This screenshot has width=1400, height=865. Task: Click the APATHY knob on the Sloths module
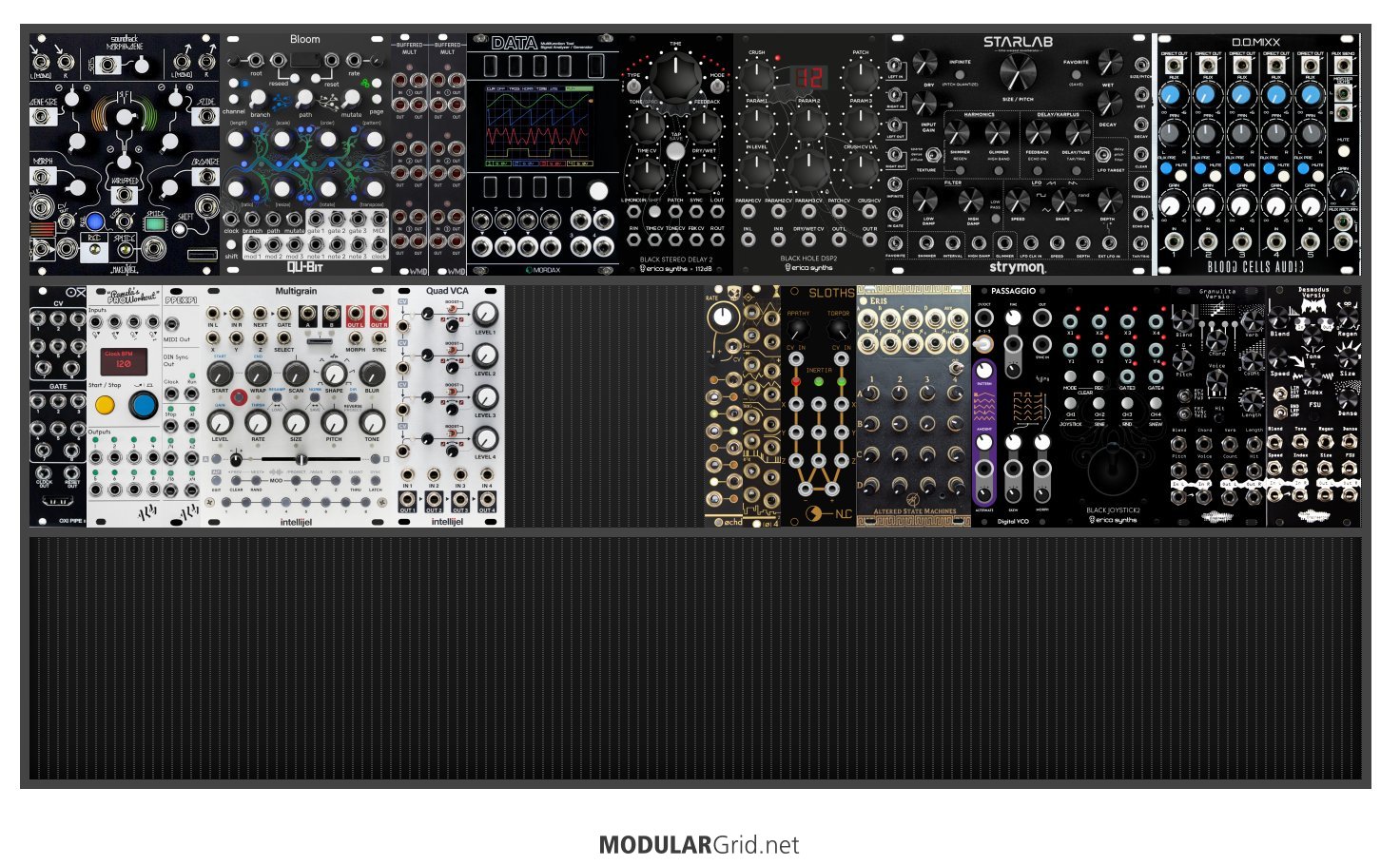(798, 330)
